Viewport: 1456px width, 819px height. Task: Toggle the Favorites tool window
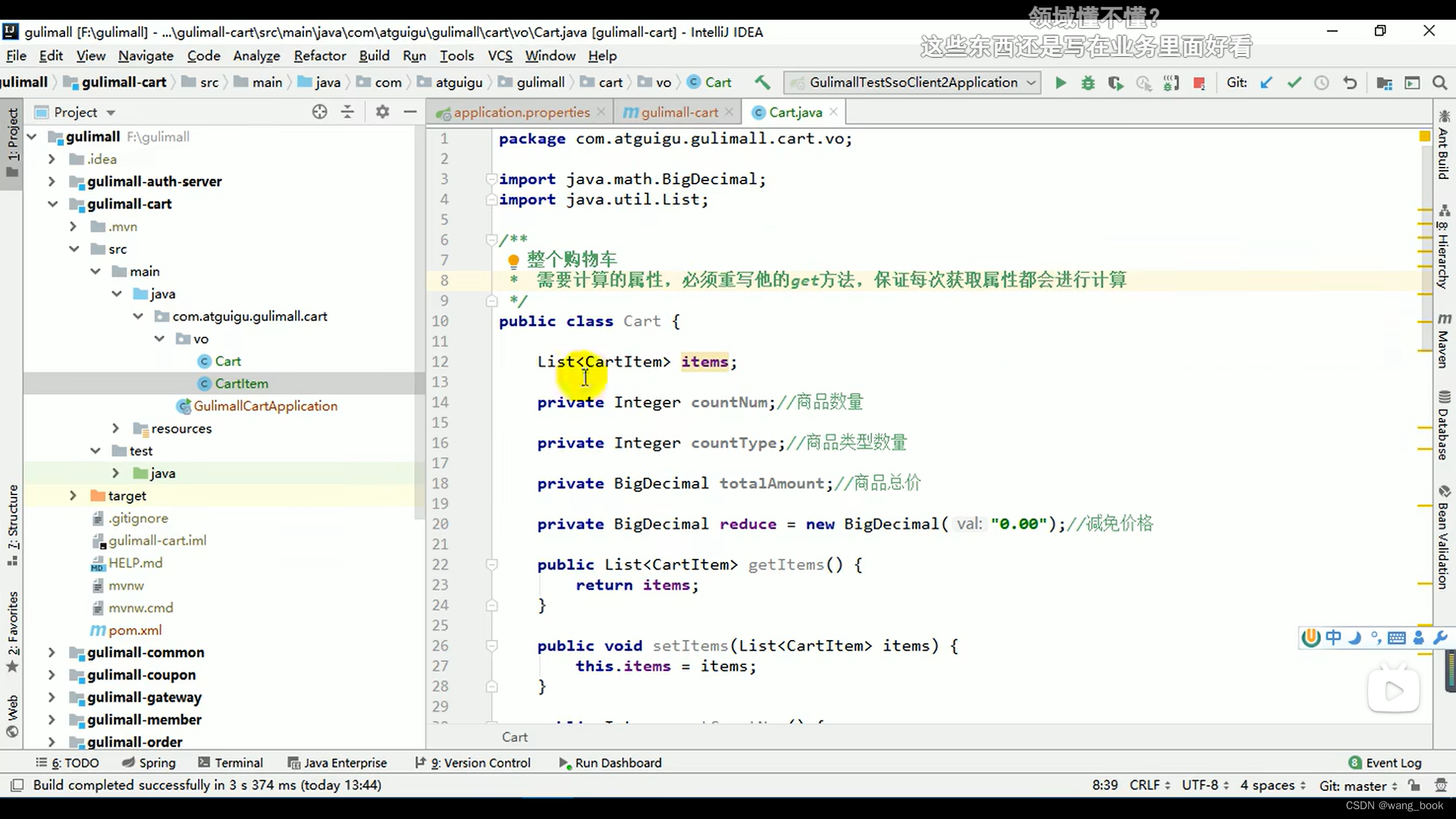point(12,632)
